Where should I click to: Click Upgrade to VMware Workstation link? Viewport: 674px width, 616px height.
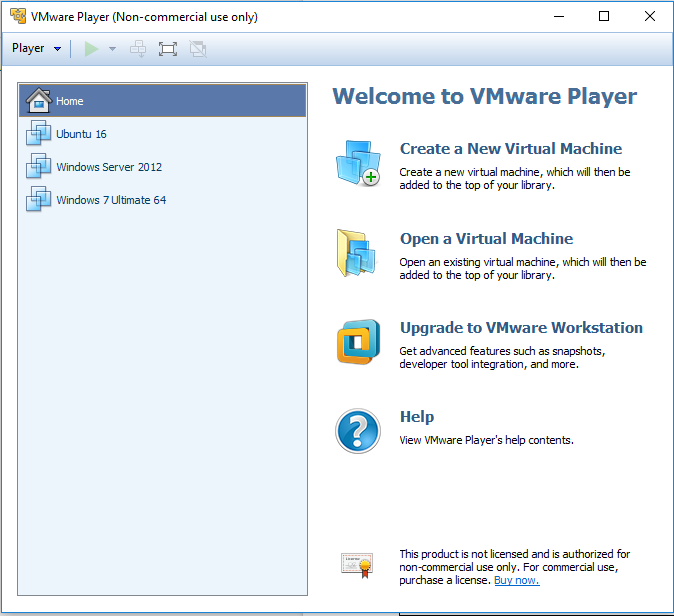click(521, 328)
